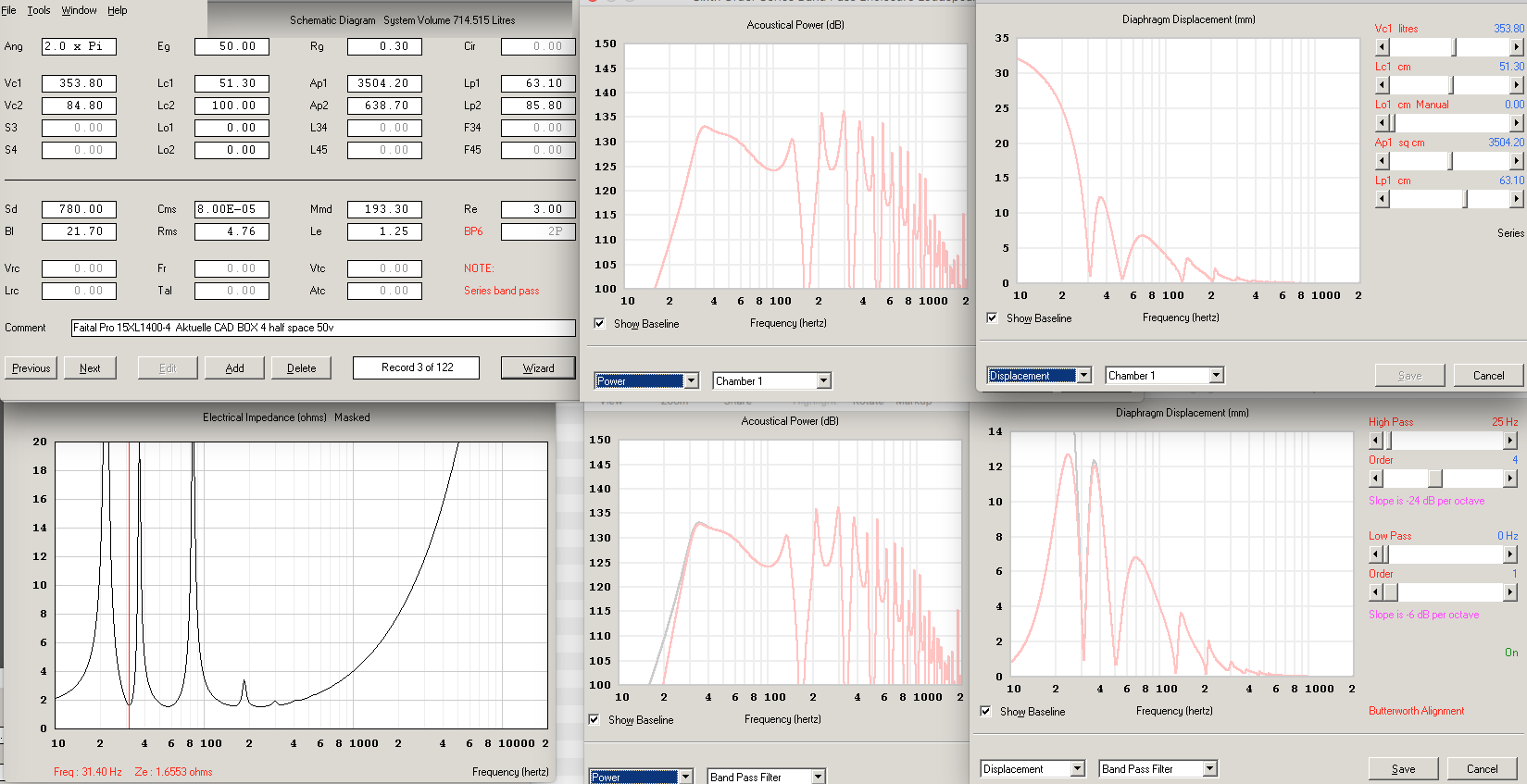Click the Record 3 of 122 box

pos(416,367)
